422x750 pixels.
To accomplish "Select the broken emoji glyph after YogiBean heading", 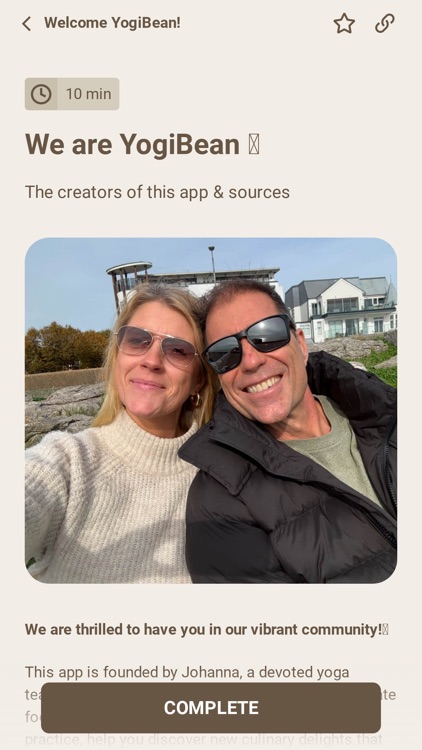I will tap(254, 144).
